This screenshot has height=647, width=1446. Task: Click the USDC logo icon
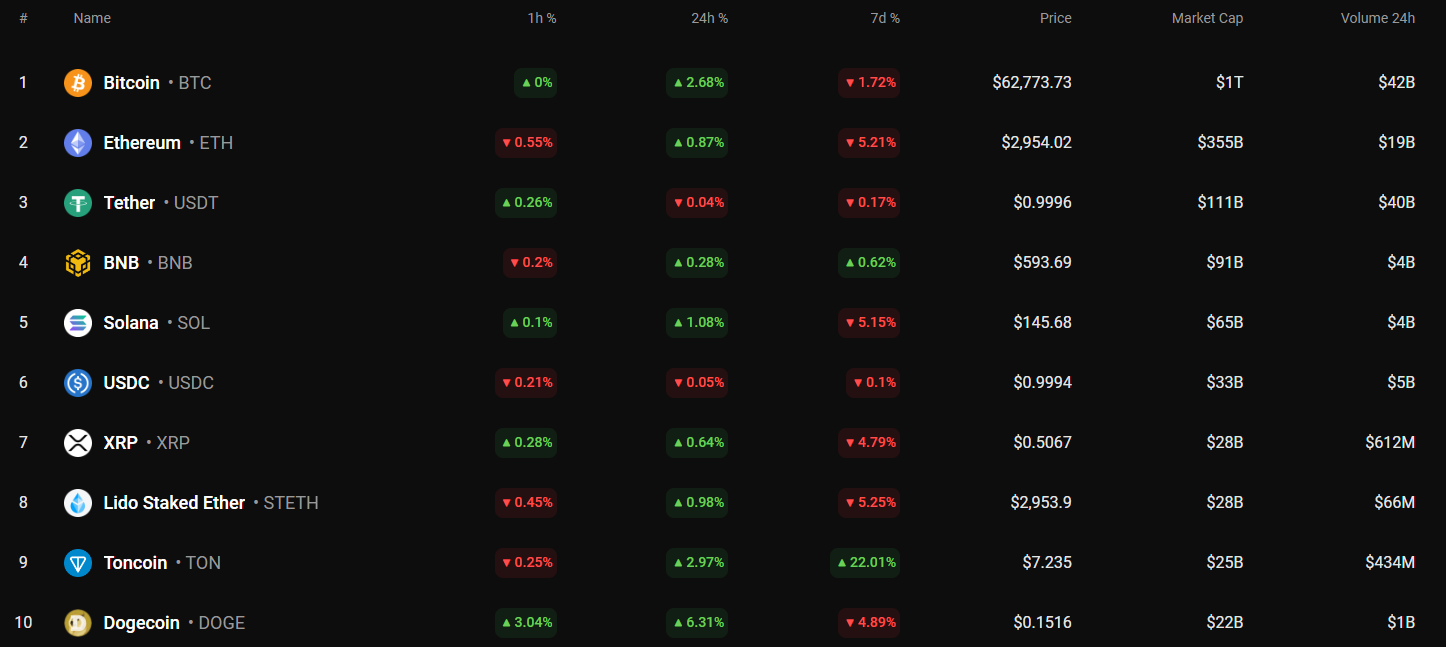pyautogui.click(x=78, y=383)
